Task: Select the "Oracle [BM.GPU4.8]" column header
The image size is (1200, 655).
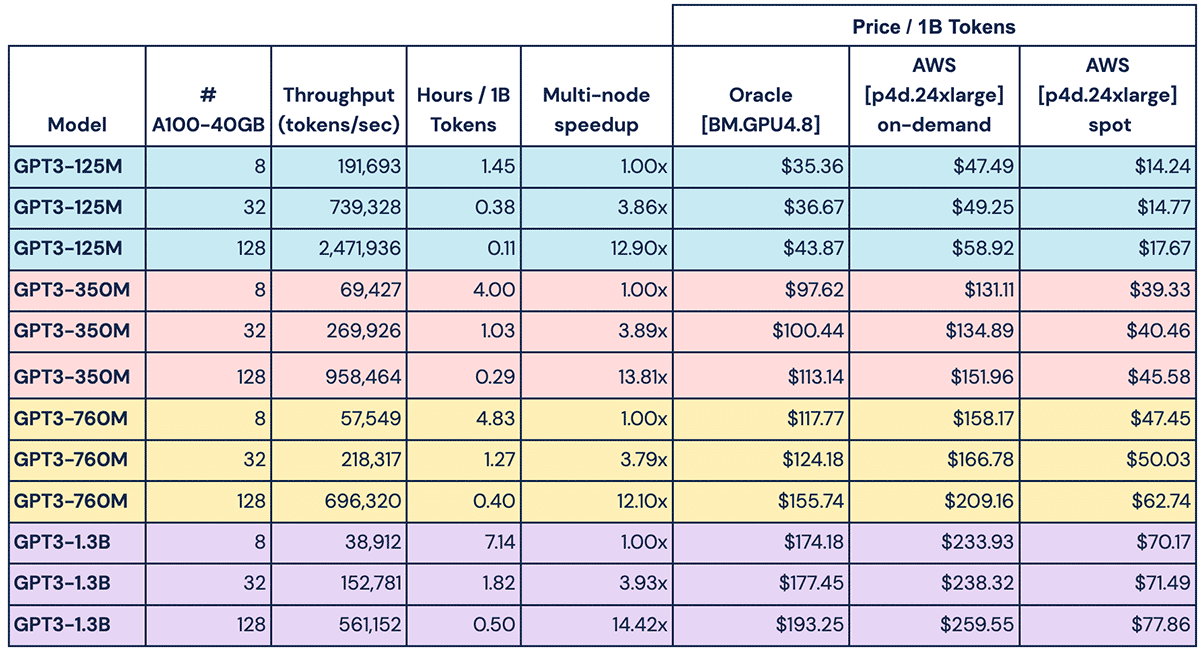Action: click(x=761, y=110)
